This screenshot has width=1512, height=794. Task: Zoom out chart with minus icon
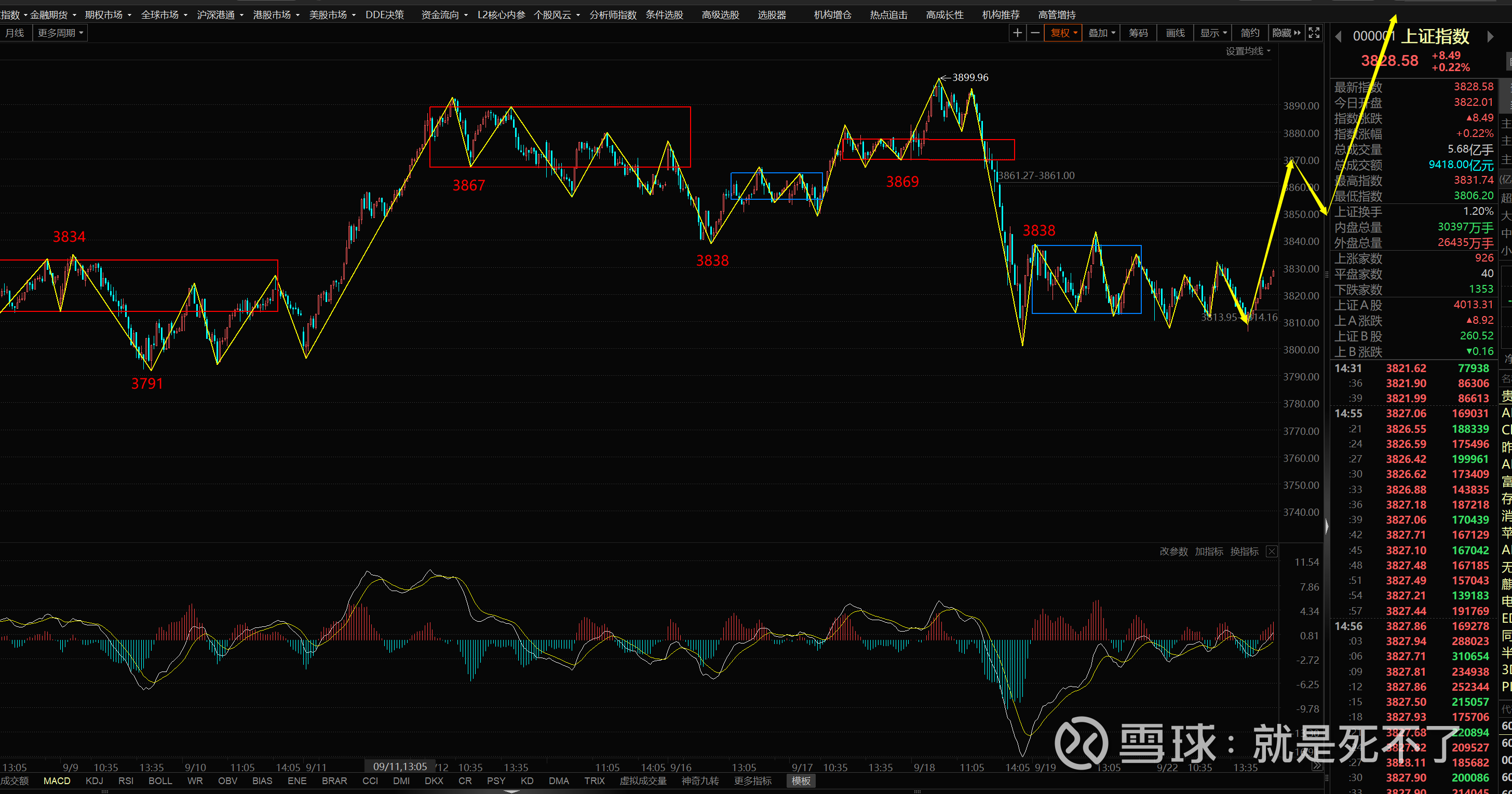tap(1035, 33)
